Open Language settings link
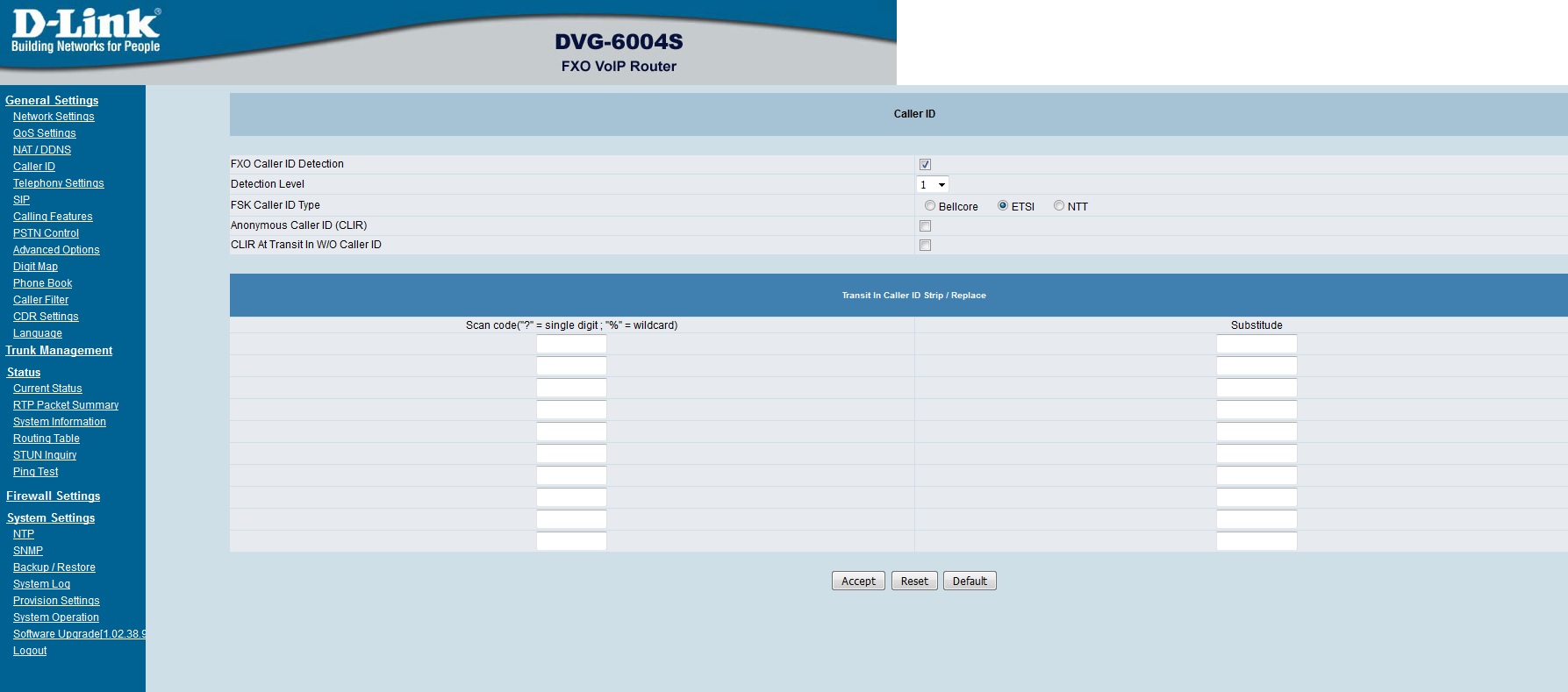 (x=38, y=333)
